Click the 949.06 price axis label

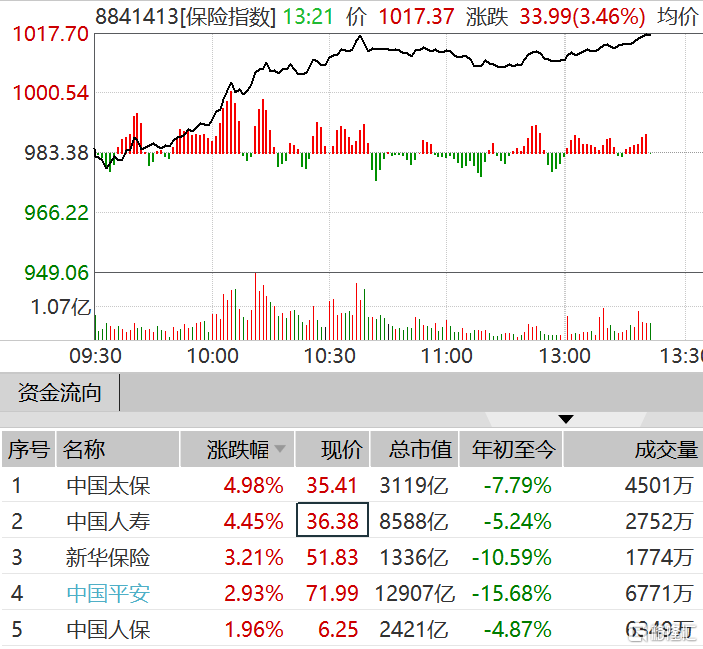(x=56, y=273)
